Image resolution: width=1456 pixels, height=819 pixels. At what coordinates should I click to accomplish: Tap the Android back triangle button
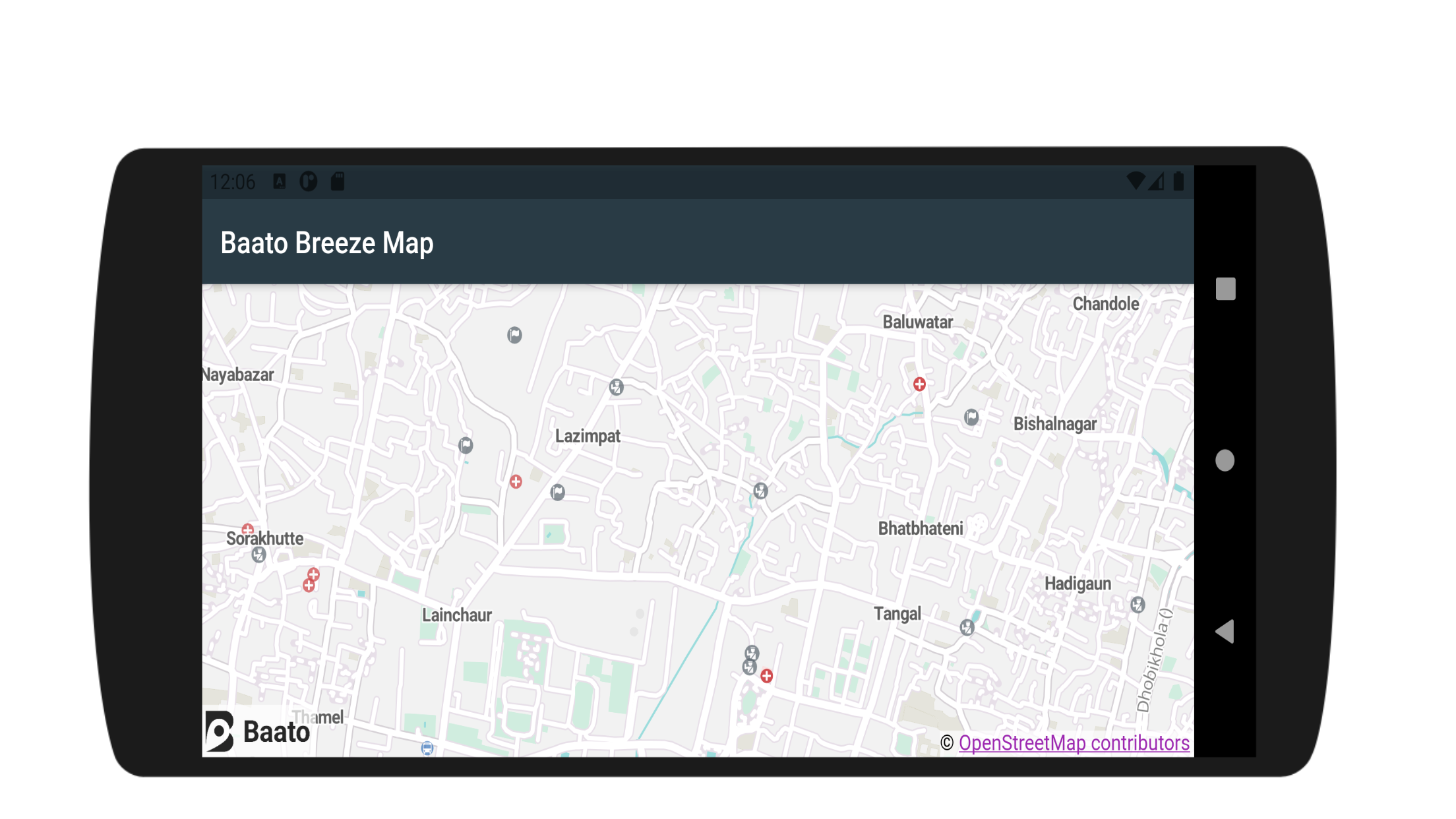1225,631
